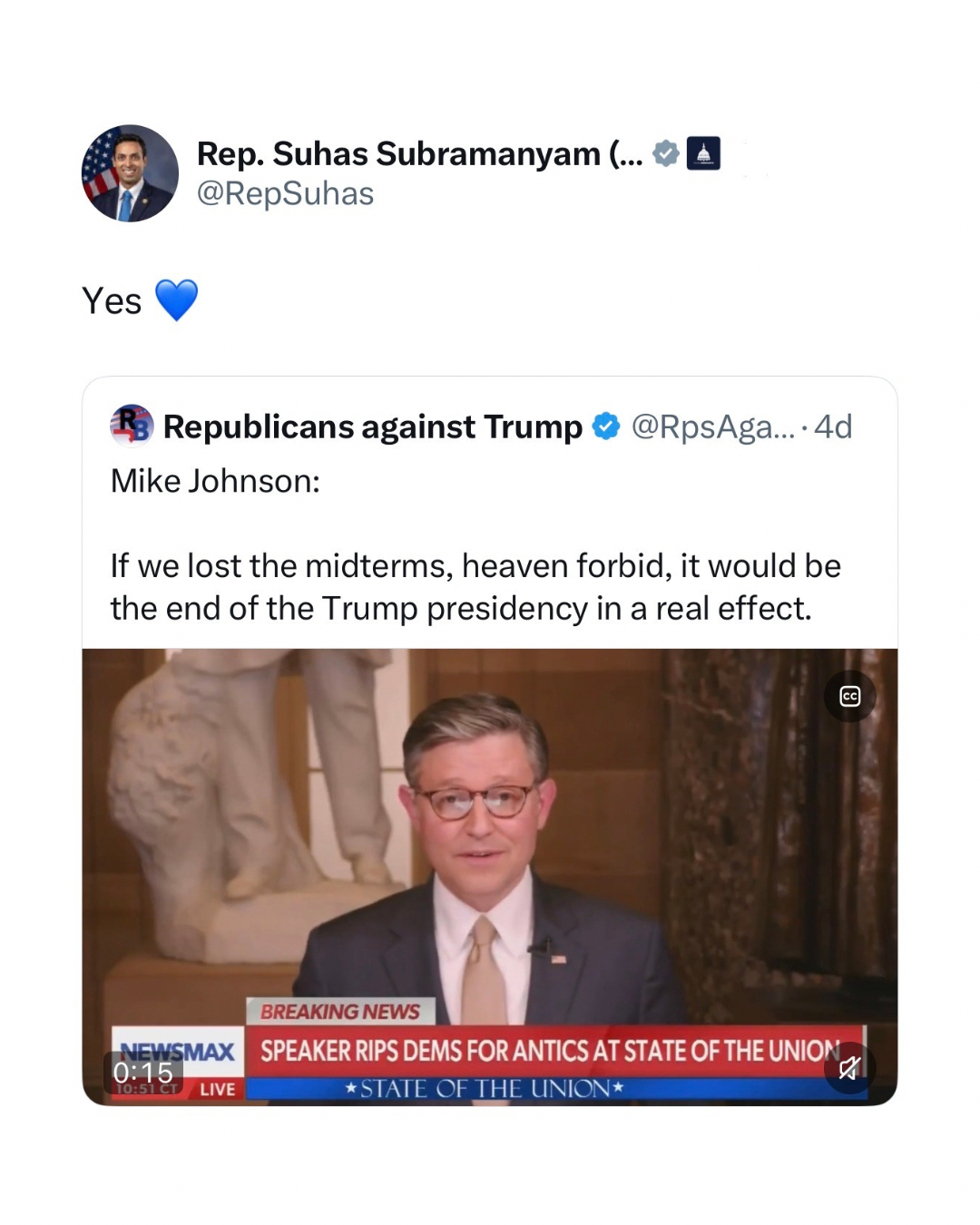Open Rep. Suhas Subramanyam's profile picture

tap(130, 173)
